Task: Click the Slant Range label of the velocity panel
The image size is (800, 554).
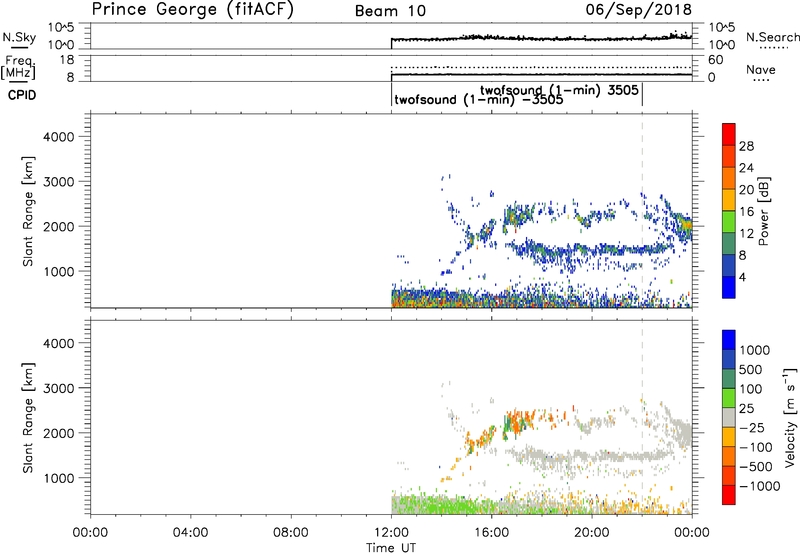Action: coord(28,418)
